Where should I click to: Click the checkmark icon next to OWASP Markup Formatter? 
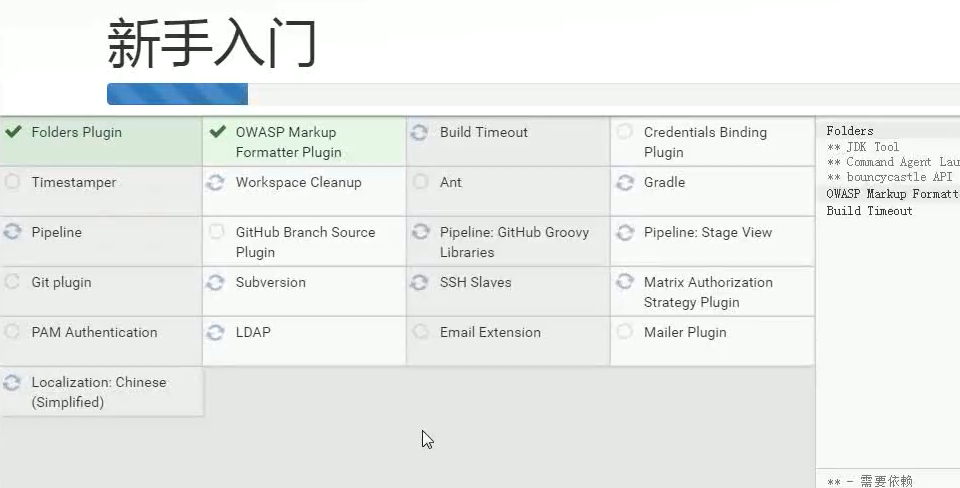click(217, 132)
